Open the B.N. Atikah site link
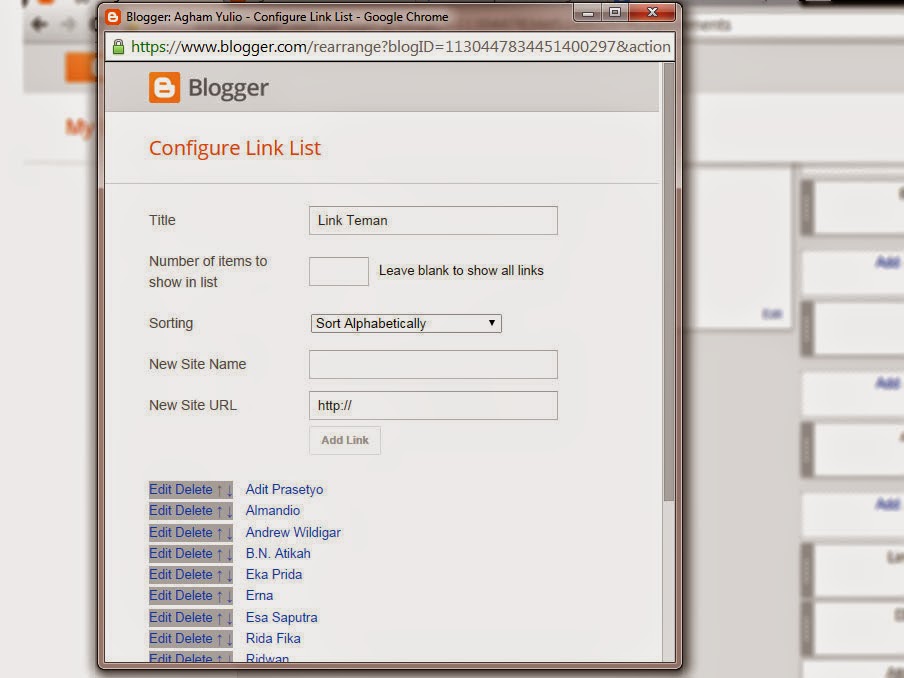This screenshot has height=678, width=904. click(278, 553)
